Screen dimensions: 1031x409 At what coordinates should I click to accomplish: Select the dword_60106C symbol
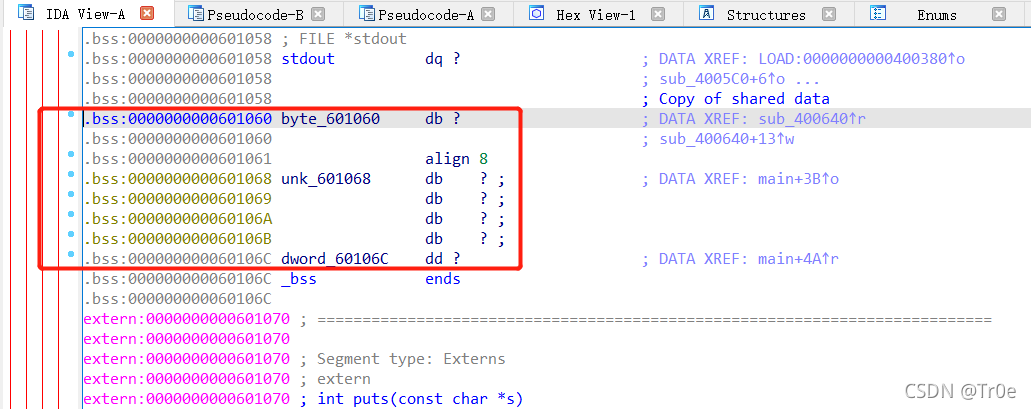335,259
